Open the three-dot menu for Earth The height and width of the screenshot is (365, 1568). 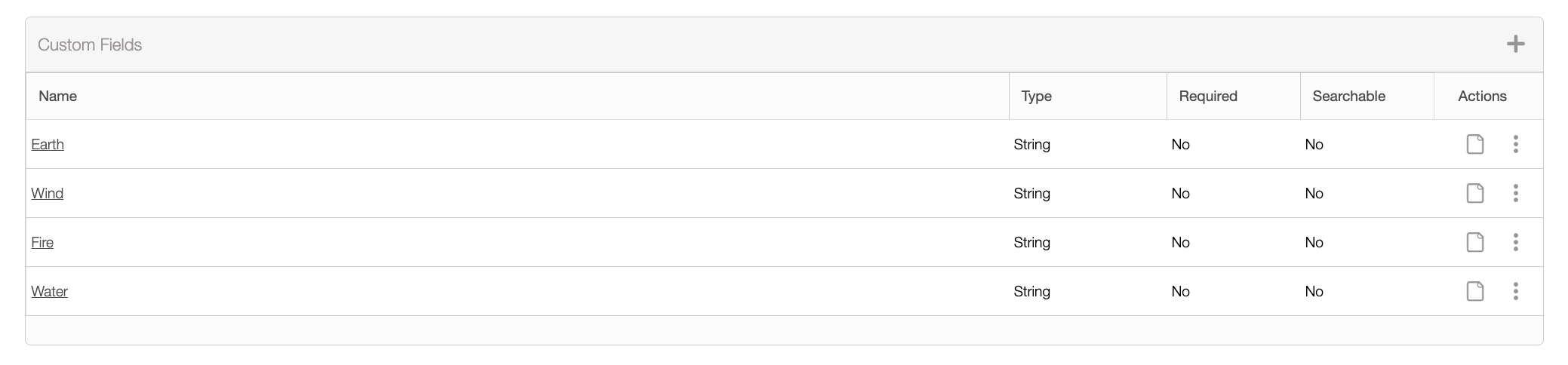[1515, 144]
